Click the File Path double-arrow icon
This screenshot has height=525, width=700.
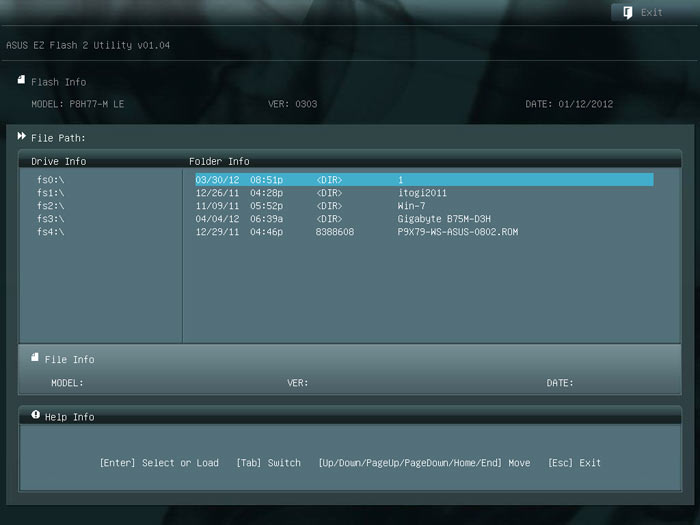(21, 136)
